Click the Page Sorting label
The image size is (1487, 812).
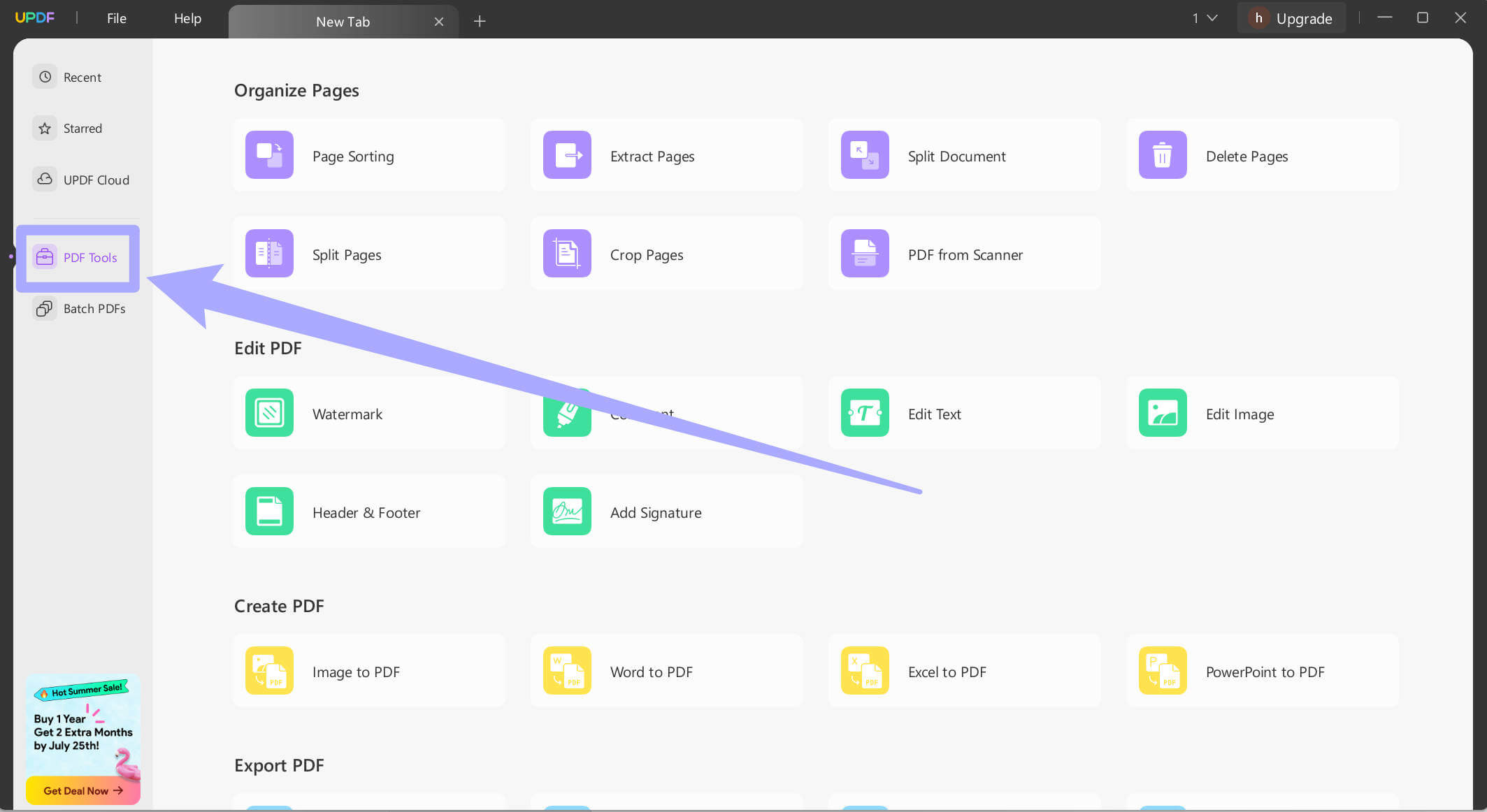point(353,157)
